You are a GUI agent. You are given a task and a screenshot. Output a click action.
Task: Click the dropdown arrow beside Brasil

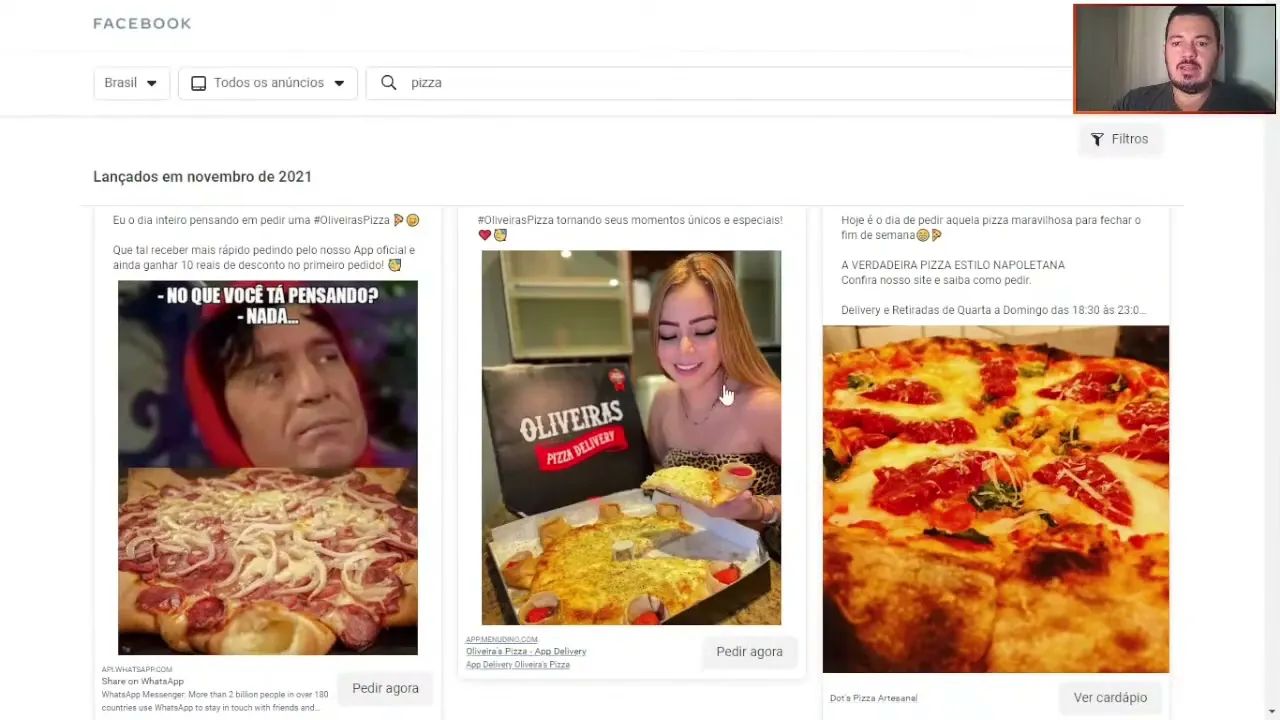(152, 83)
